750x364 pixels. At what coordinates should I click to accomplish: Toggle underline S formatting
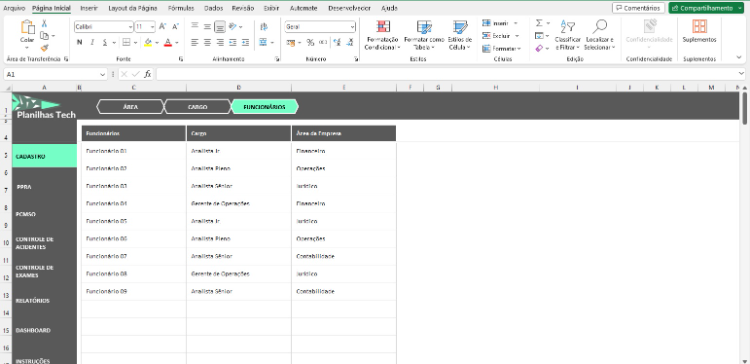pos(105,43)
